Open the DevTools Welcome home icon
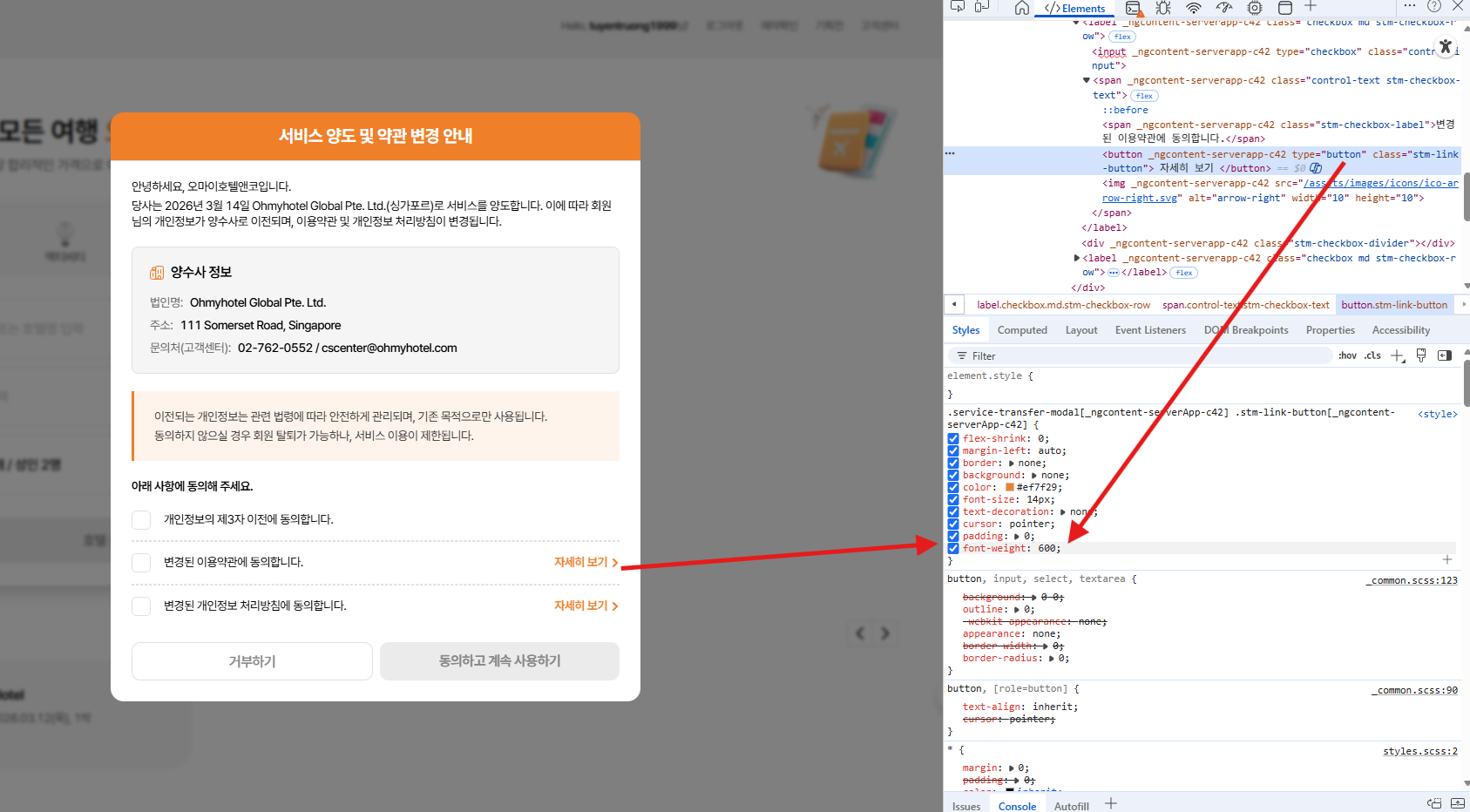Image resolution: width=1470 pixels, height=812 pixels. pyautogui.click(x=1022, y=8)
